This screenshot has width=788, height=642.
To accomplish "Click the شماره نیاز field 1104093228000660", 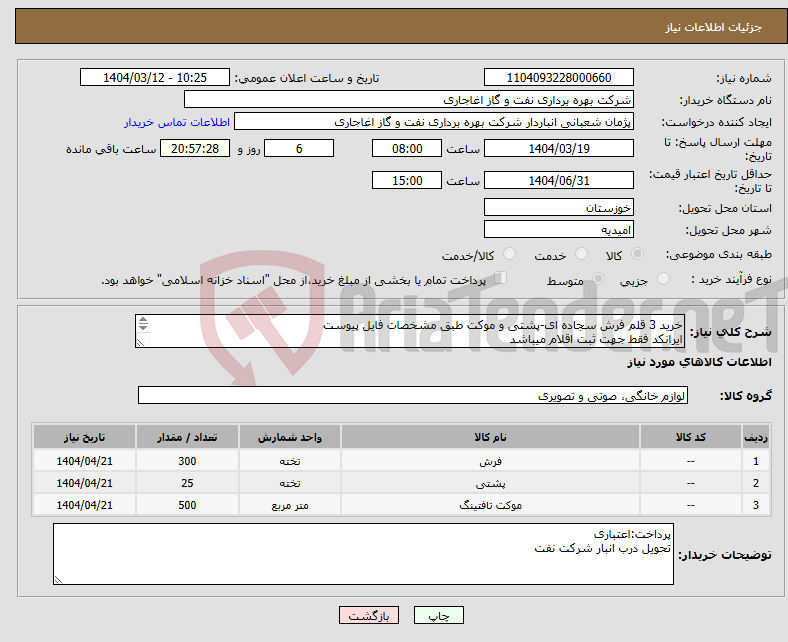I will click(558, 77).
